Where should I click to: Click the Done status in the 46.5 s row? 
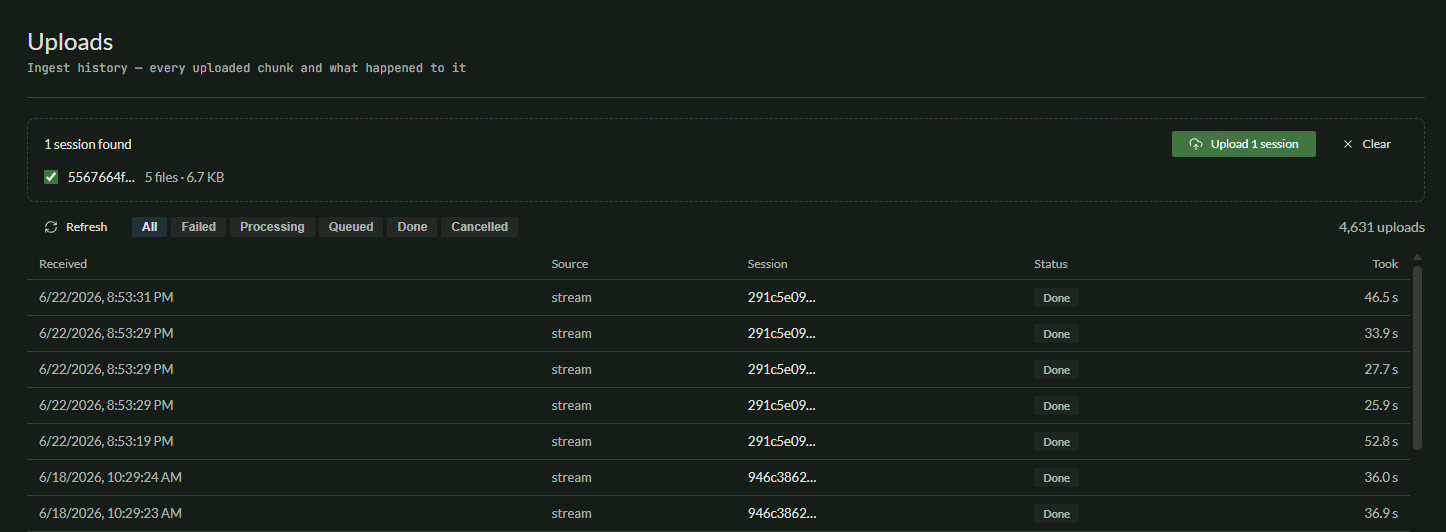1056,298
